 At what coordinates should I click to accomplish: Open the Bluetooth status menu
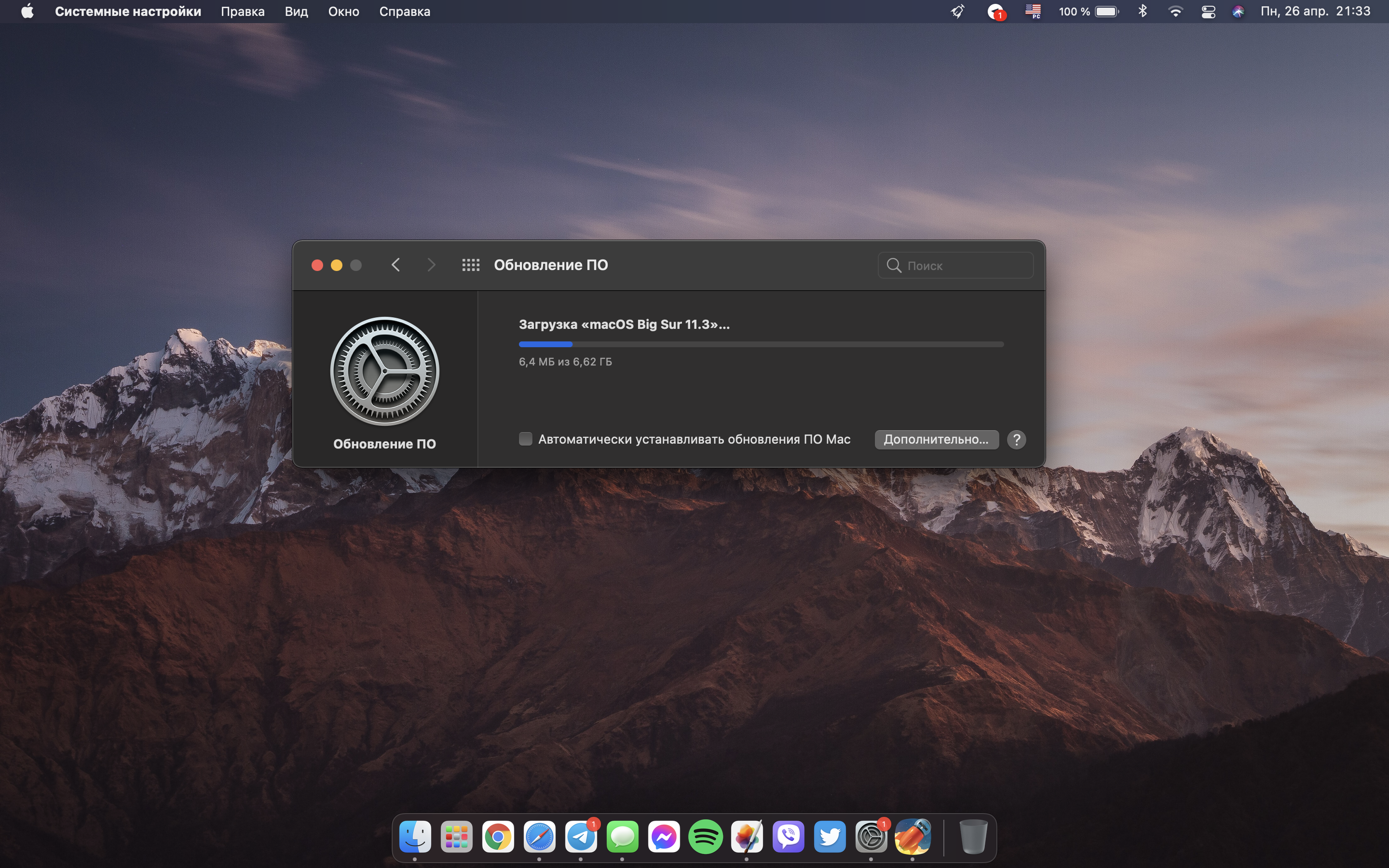(1142, 12)
